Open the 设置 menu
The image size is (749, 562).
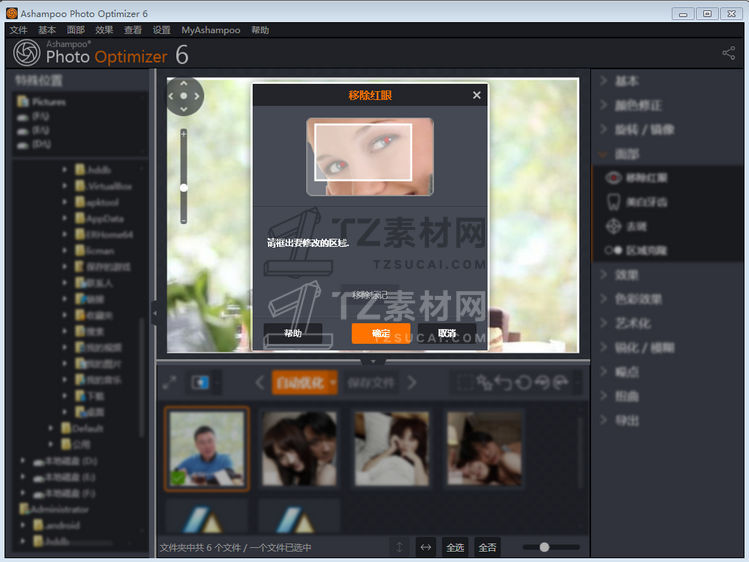coord(161,30)
